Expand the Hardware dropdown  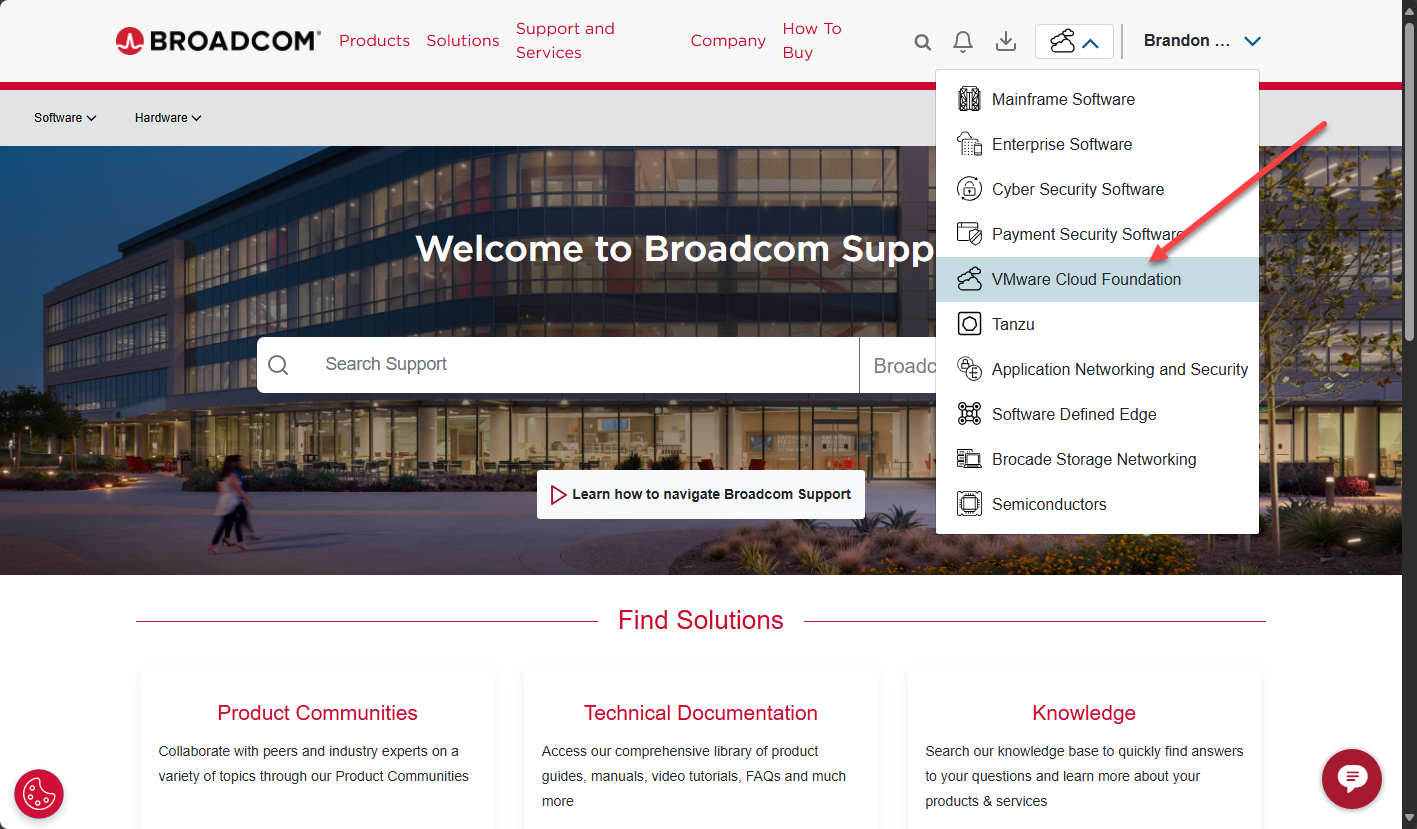(x=168, y=118)
